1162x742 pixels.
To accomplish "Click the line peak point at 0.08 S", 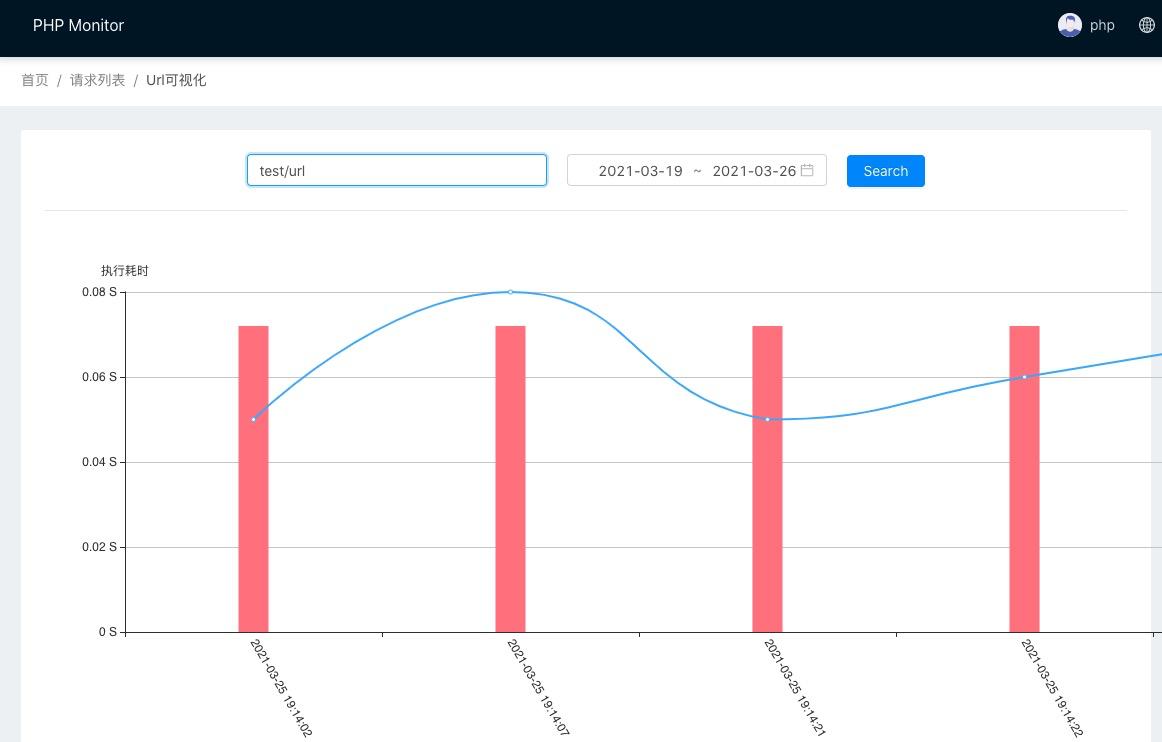I will pyautogui.click(x=510, y=292).
